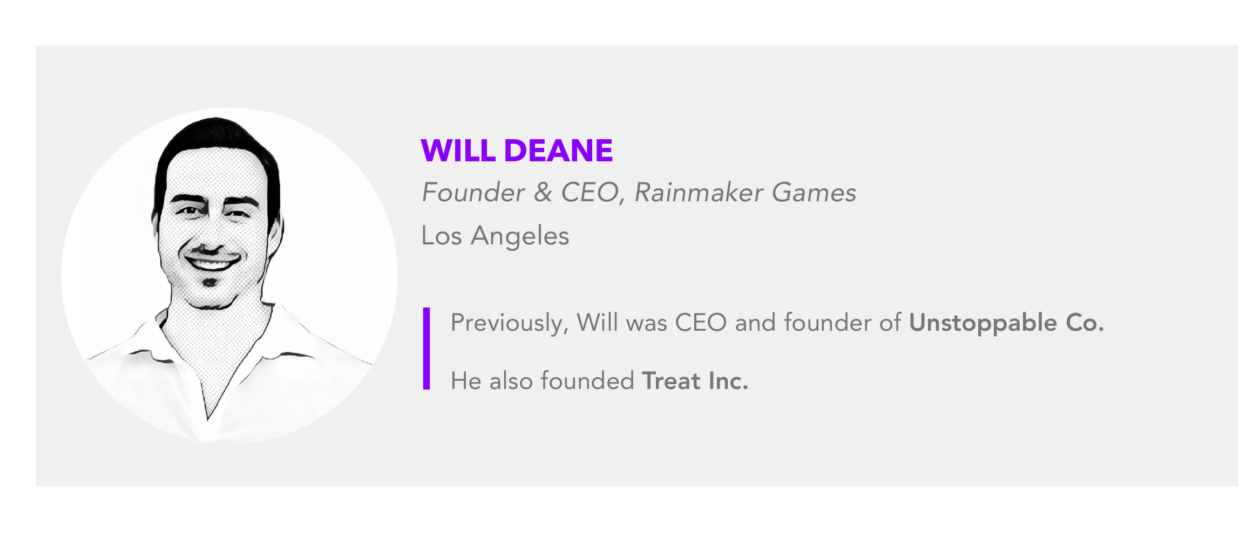The width and height of the screenshot is (1260, 553).
Task: Click the word WILL in the heading
Action: [x=457, y=151]
